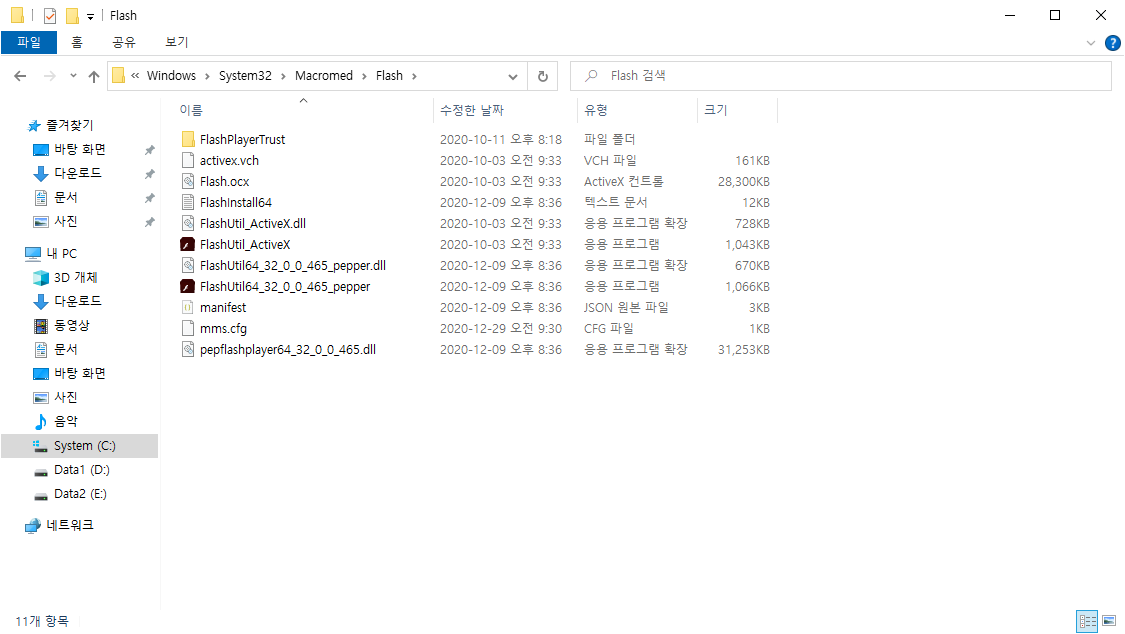Viewport: 1125px width, 634px height.
Task: Select pepflashplayer64_32_0_0_465.dll file icon
Action: 188,349
